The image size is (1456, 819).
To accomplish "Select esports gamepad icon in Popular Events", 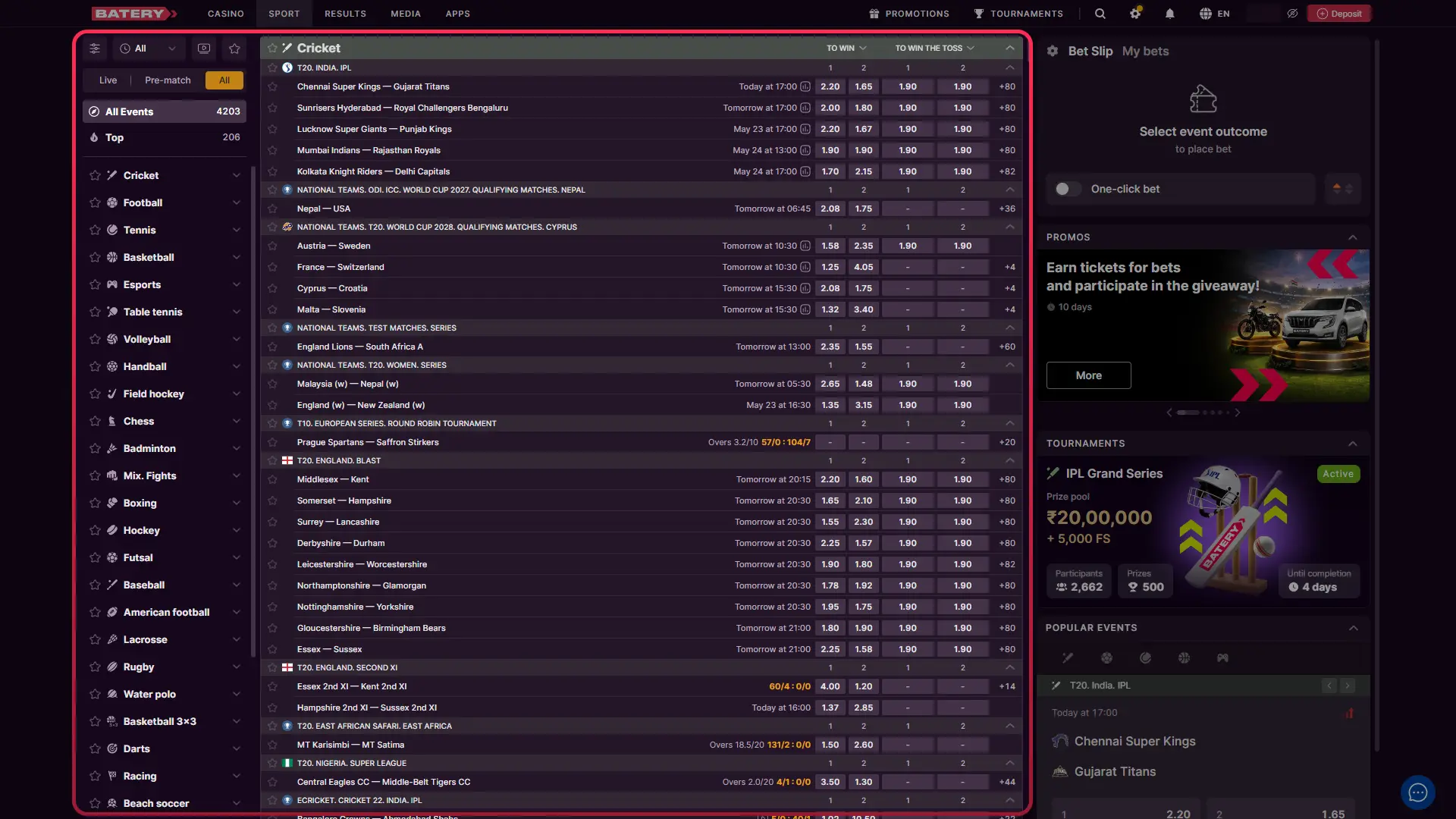I will click(x=1222, y=658).
